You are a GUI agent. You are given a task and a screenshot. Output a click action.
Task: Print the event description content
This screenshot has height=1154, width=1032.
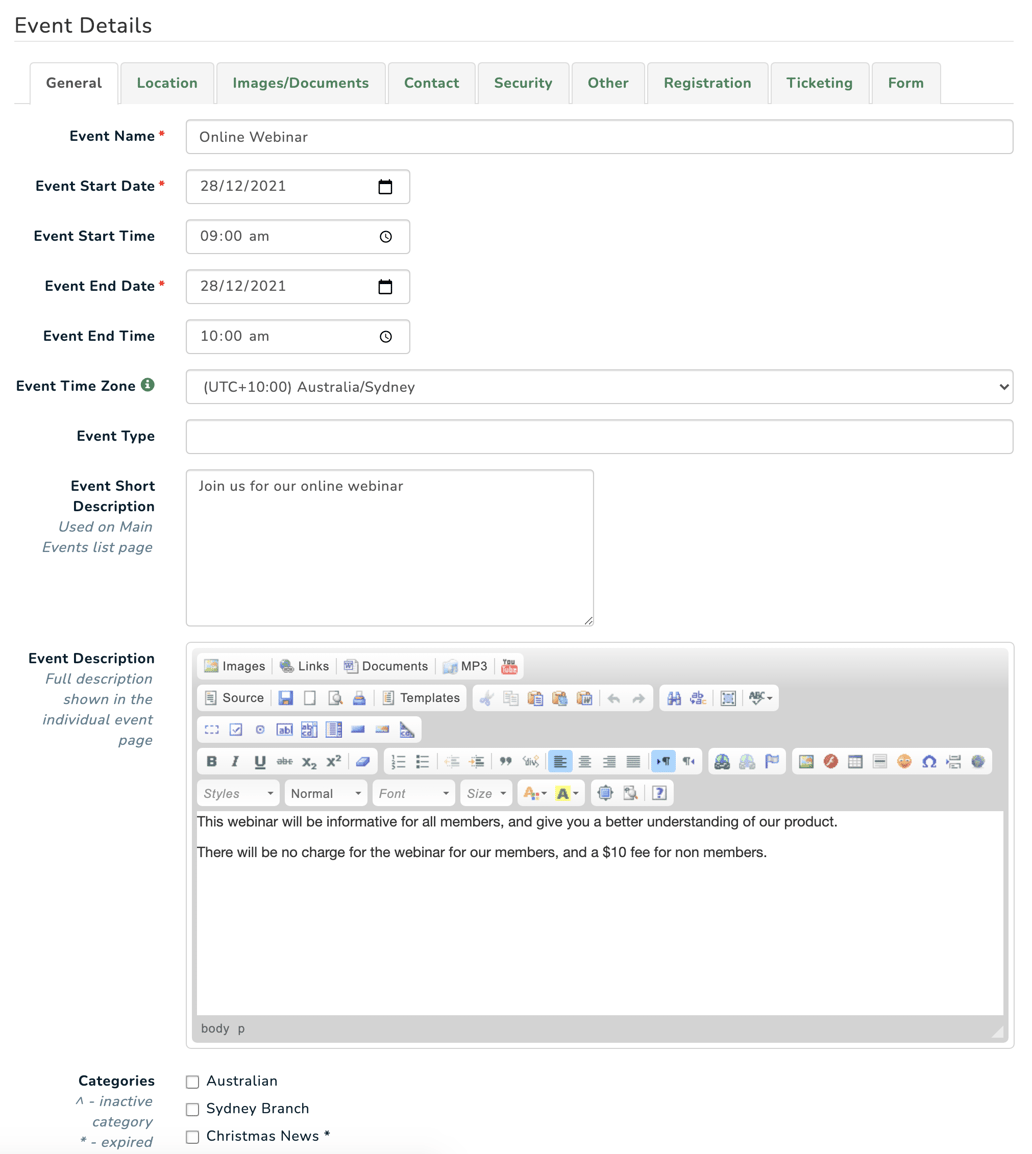358,697
